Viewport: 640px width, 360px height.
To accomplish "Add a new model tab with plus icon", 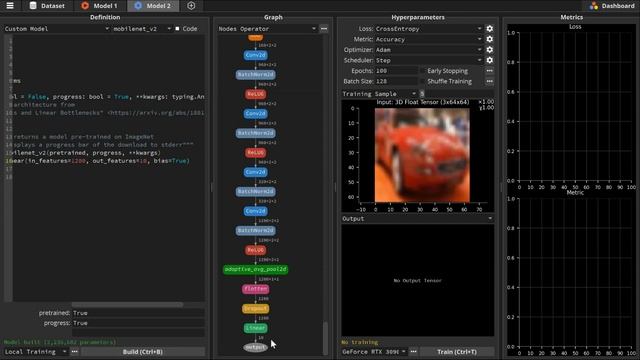I will tap(191, 6).
